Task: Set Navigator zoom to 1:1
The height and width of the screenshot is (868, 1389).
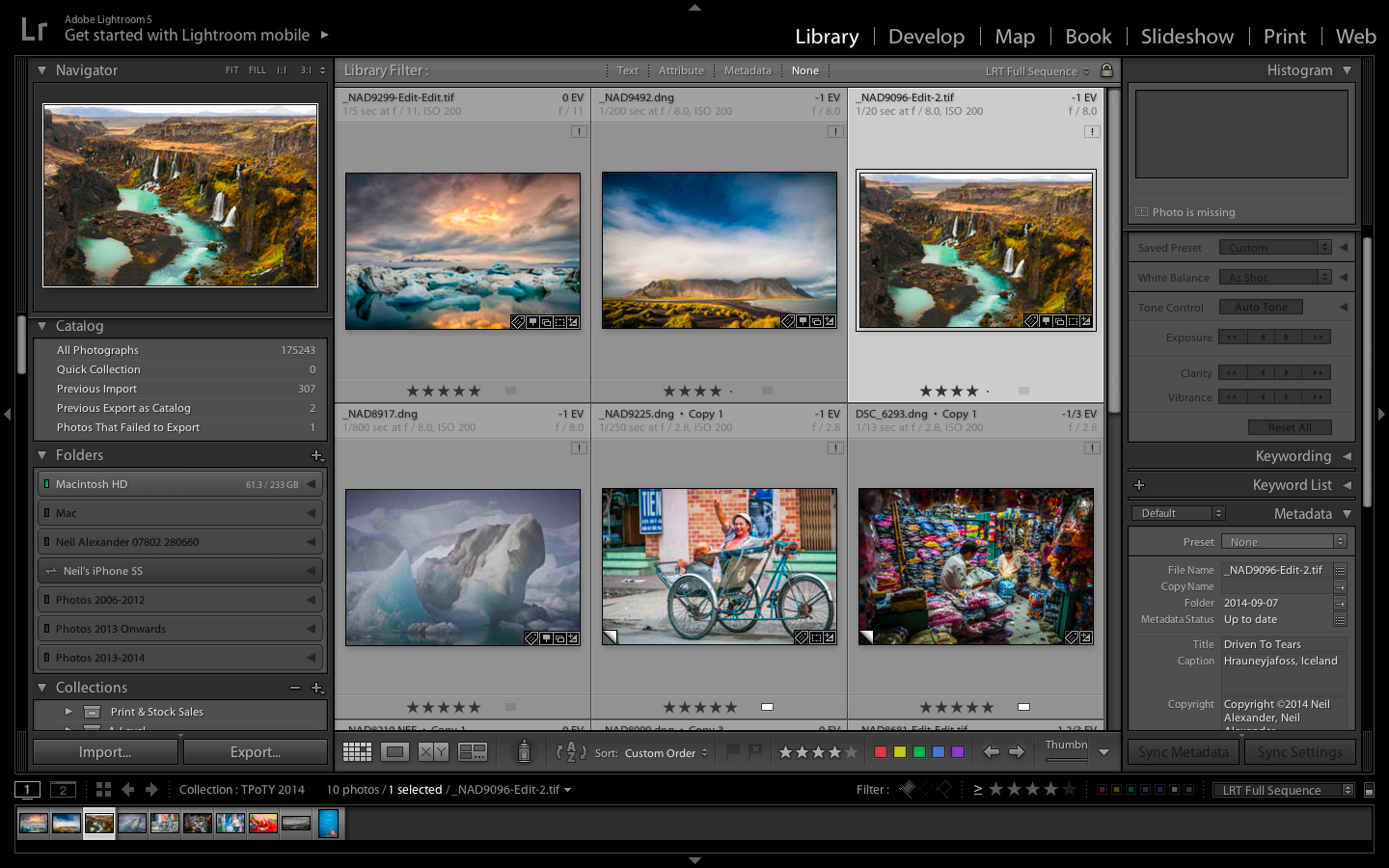Action: [282, 70]
